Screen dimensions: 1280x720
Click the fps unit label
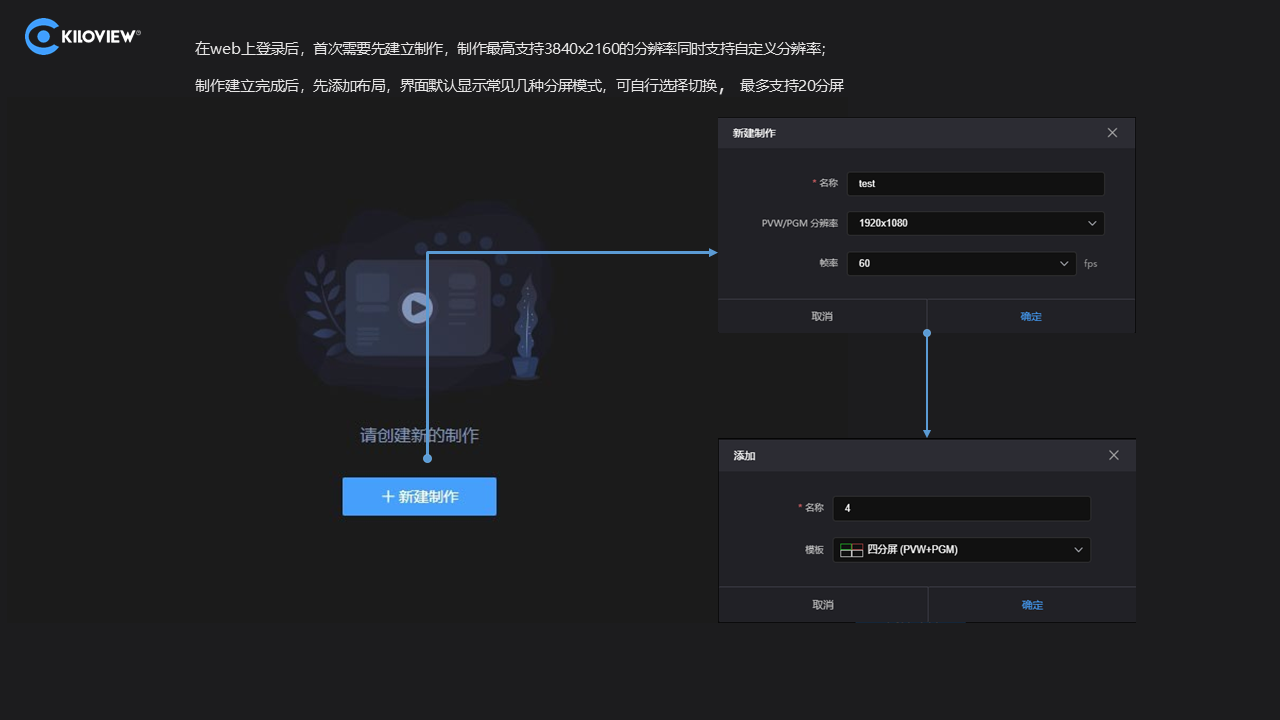click(x=1091, y=264)
